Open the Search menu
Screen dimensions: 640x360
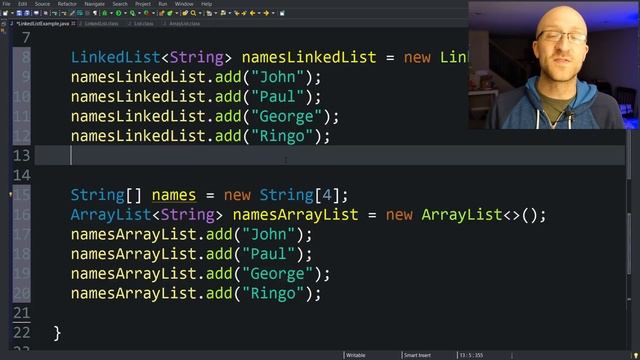tap(120, 4)
